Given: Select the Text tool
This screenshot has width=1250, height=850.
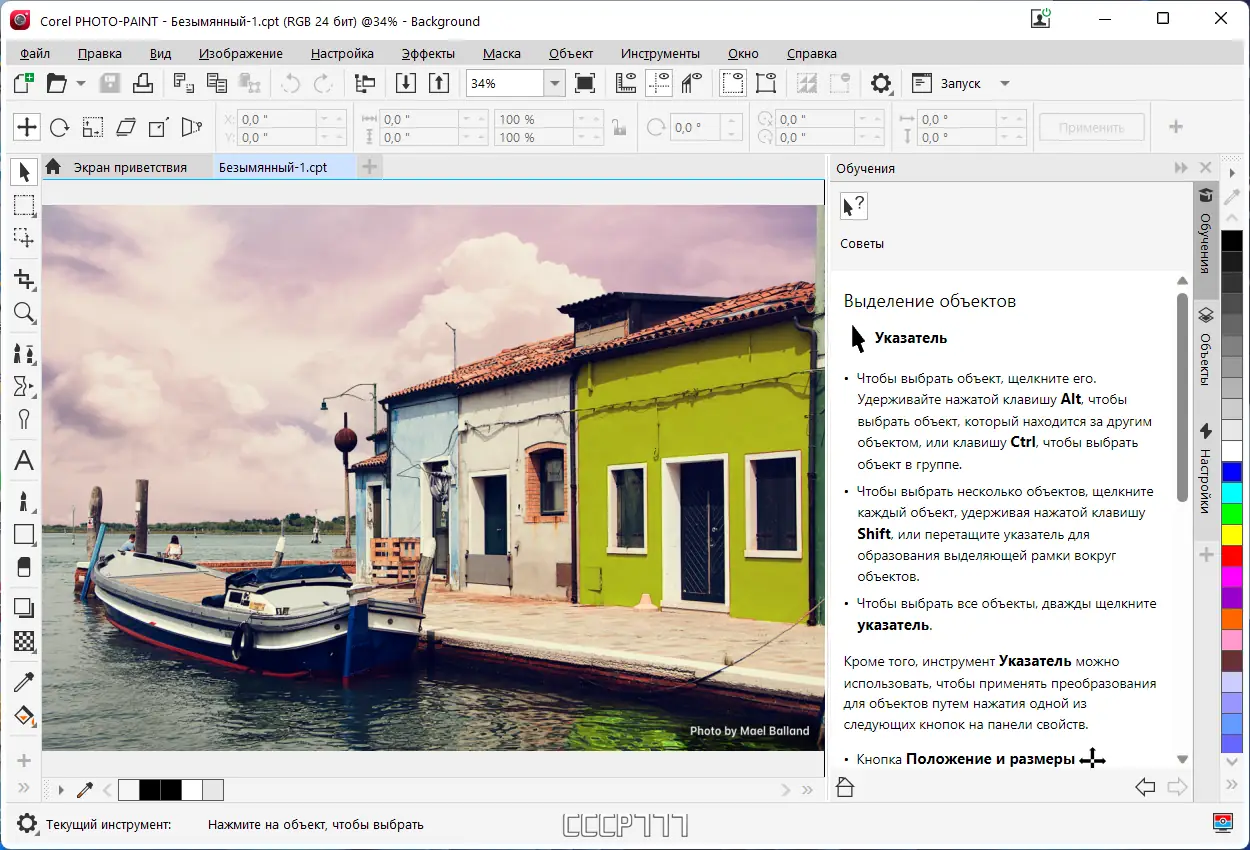Looking at the screenshot, I should [24, 461].
